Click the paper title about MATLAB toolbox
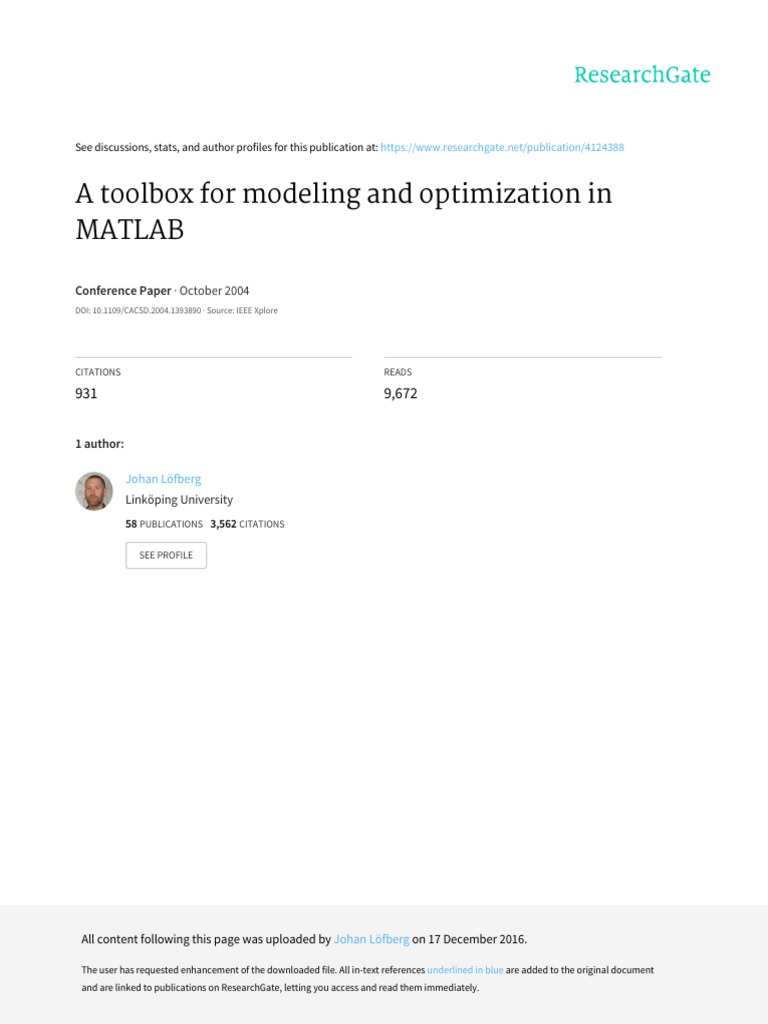Viewport: 768px width, 1024px height. tap(343, 211)
